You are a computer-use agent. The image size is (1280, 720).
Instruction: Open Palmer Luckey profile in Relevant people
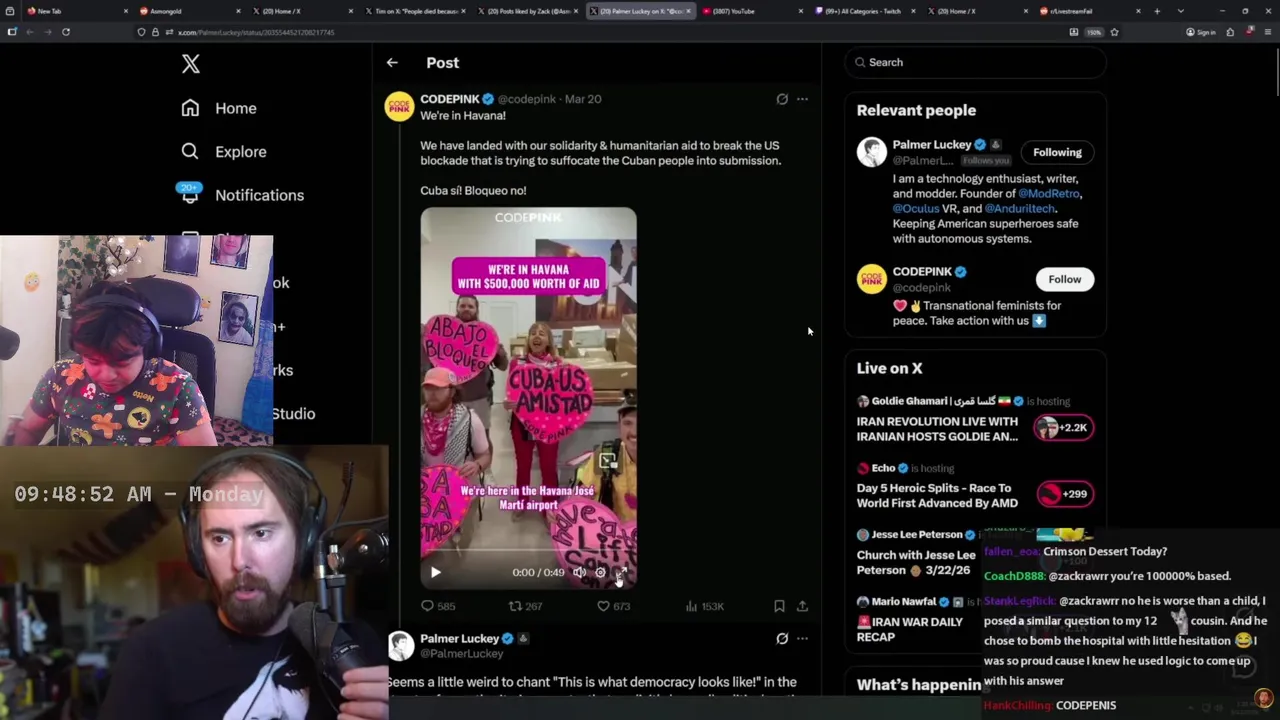point(931,145)
